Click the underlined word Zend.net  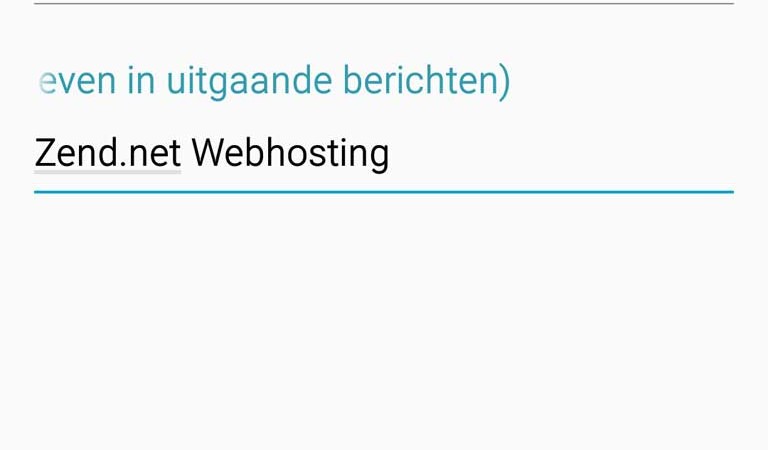coord(108,153)
